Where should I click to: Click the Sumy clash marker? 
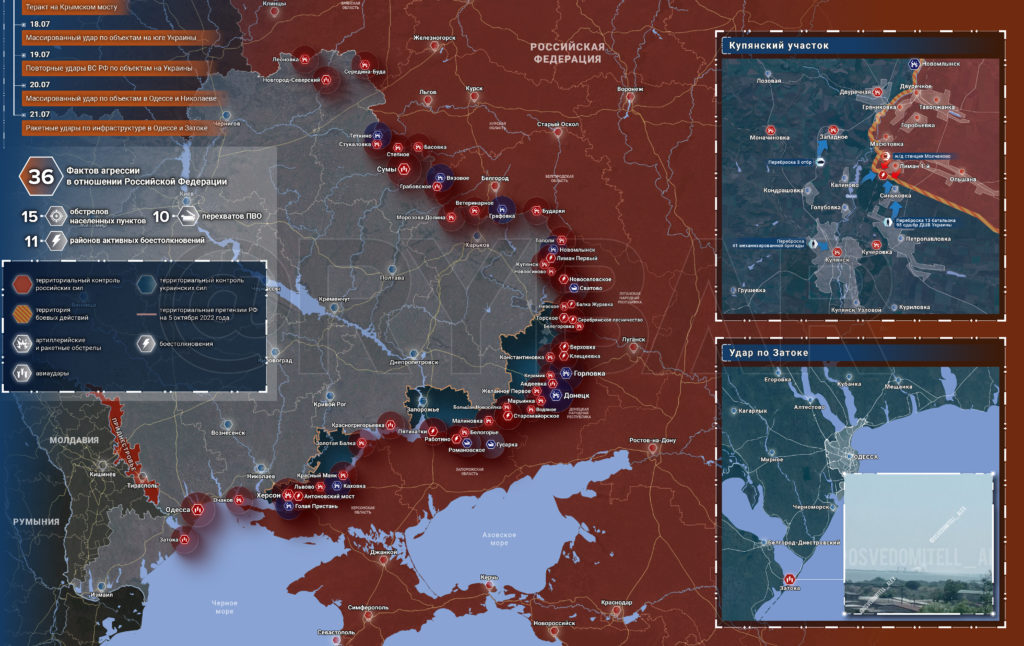pos(404,170)
